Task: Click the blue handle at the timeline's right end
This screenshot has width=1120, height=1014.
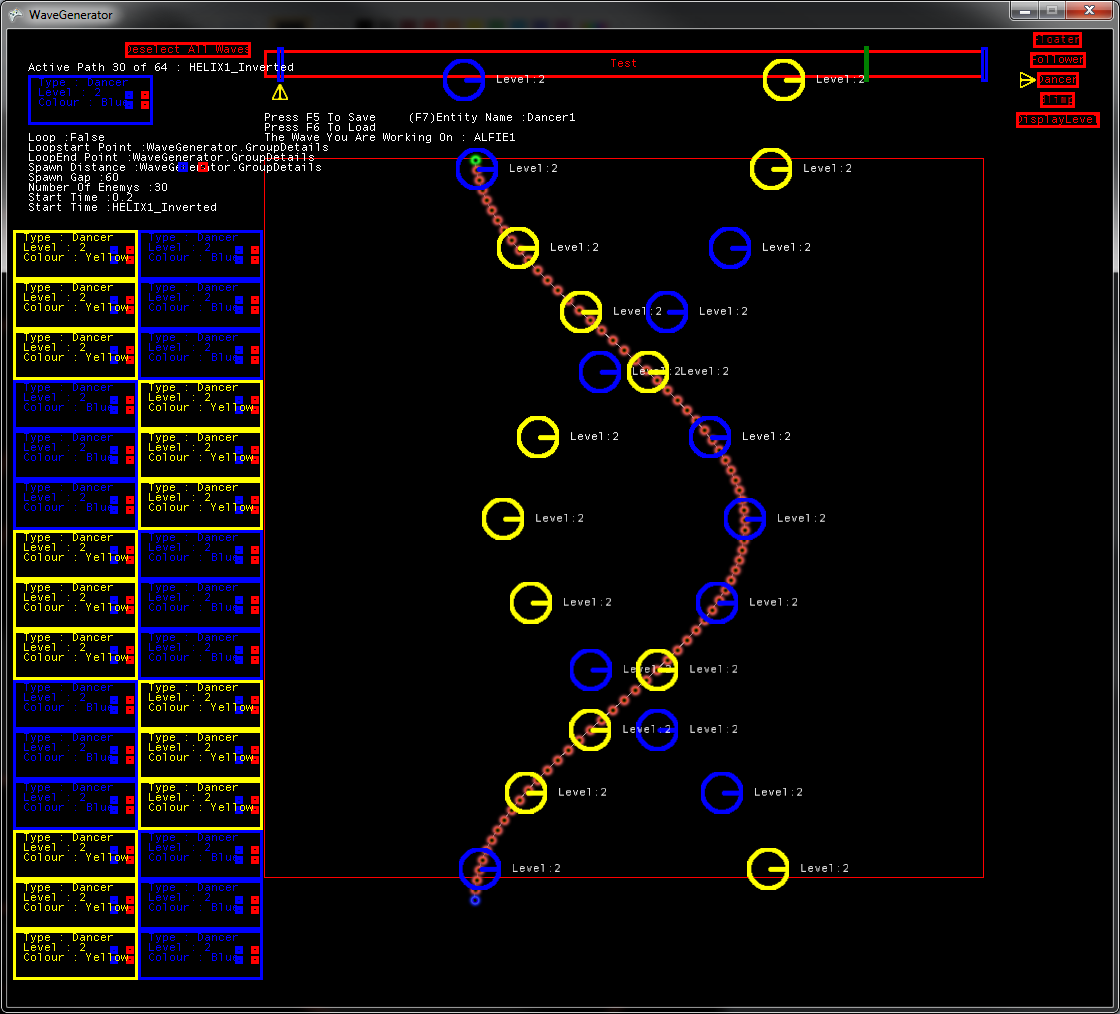Action: pyautogui.click(x=985, y=64)
